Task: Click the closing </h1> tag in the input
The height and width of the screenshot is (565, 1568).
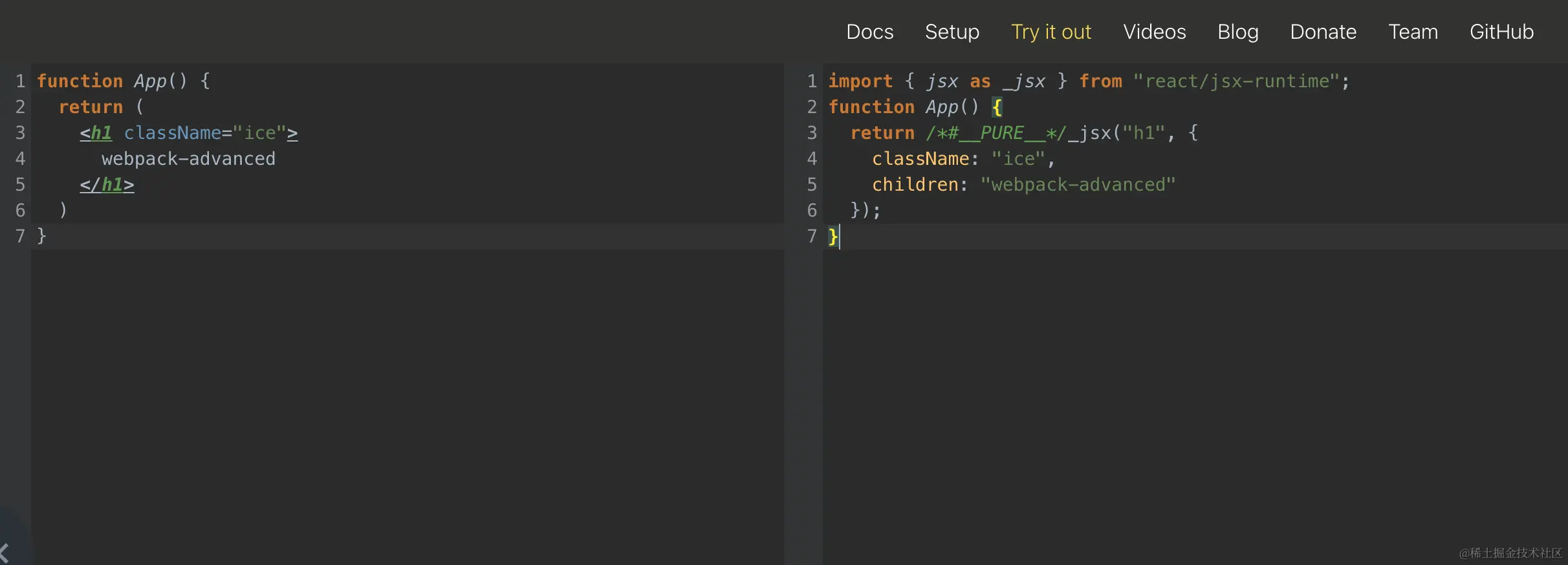Action: coord(107,185)
